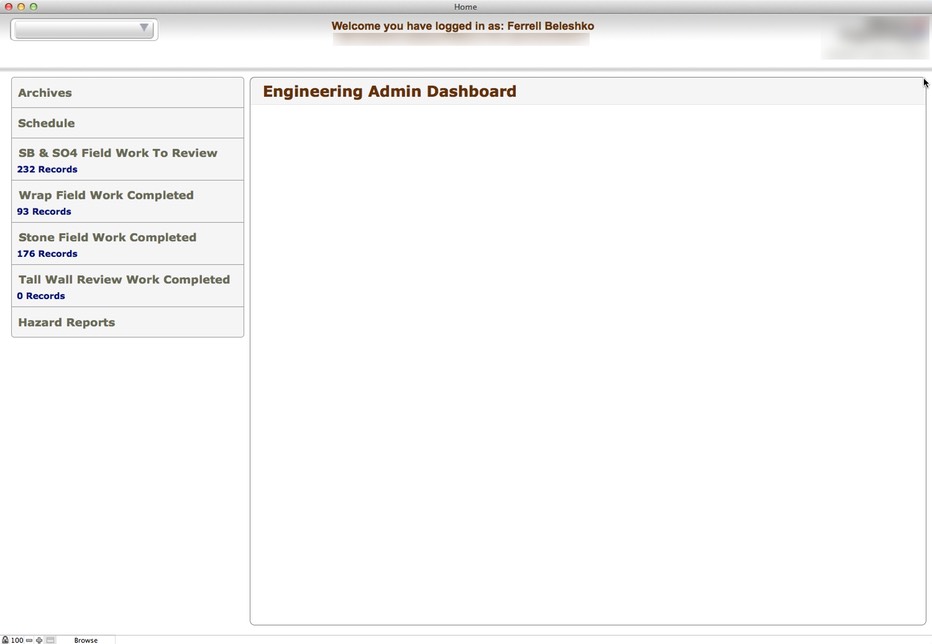Open the Schedule section
The image size is (932, 644).
[127, 123]
